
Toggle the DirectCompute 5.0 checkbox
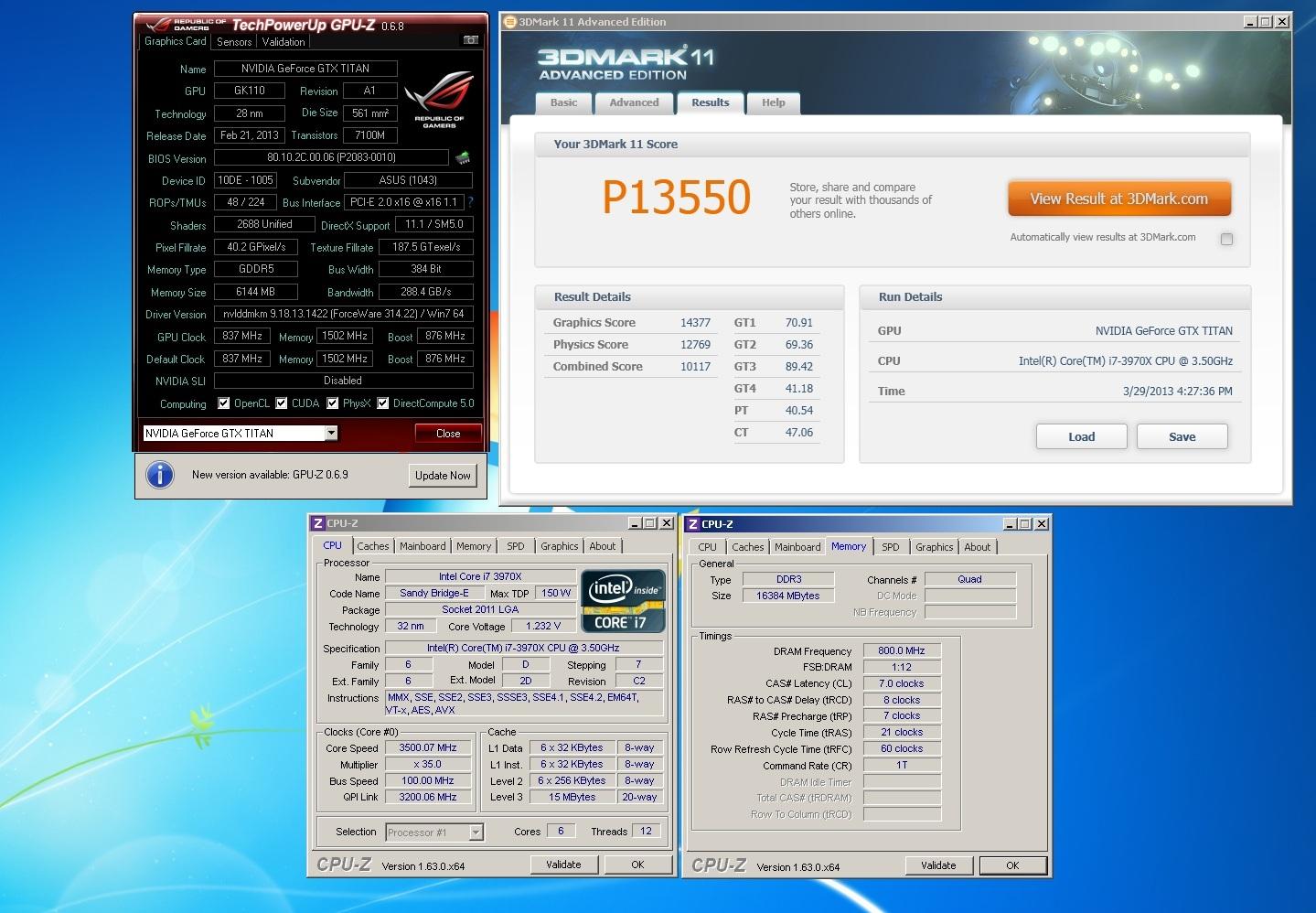pos(383,403)
